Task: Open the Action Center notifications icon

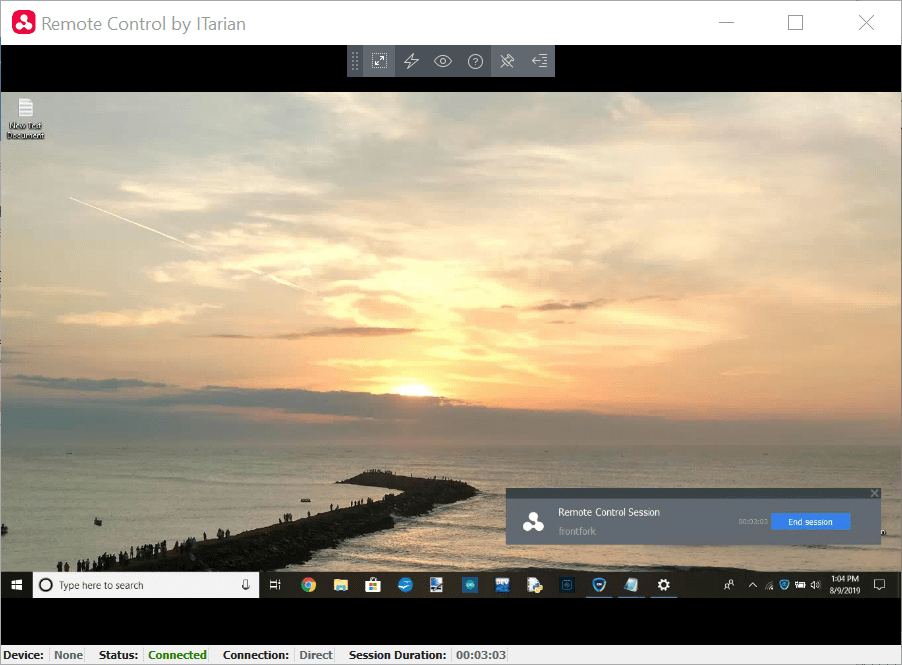Action: pyautogui.click(x=879, y=585)
